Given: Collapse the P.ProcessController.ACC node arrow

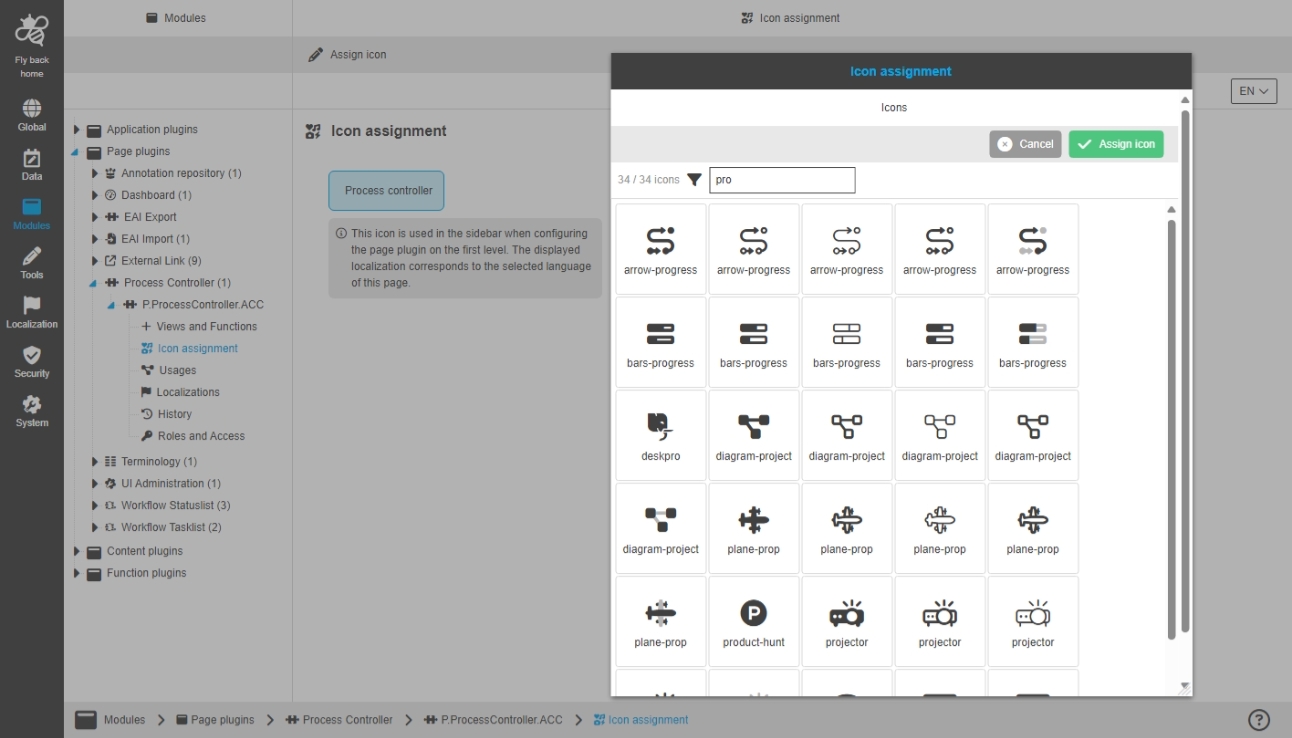Looking at the screenshot, I should pos(111,306).
